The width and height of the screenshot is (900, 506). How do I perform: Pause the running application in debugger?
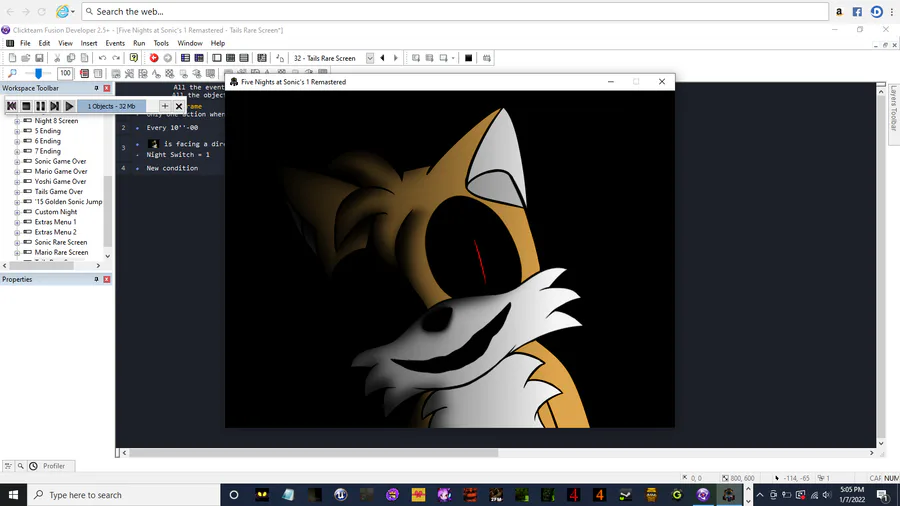click(40, 106)
